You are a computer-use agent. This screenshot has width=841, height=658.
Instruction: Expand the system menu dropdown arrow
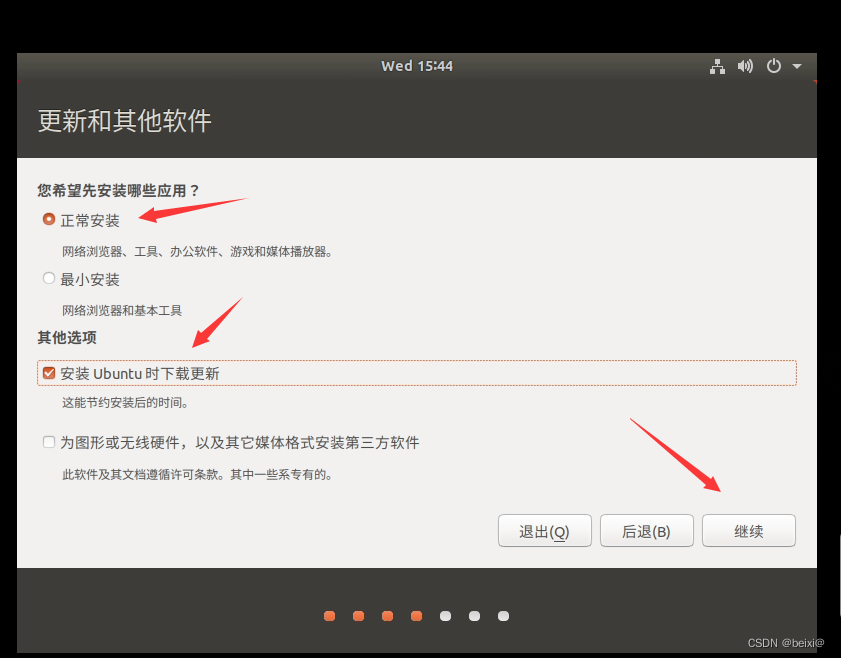797,66
